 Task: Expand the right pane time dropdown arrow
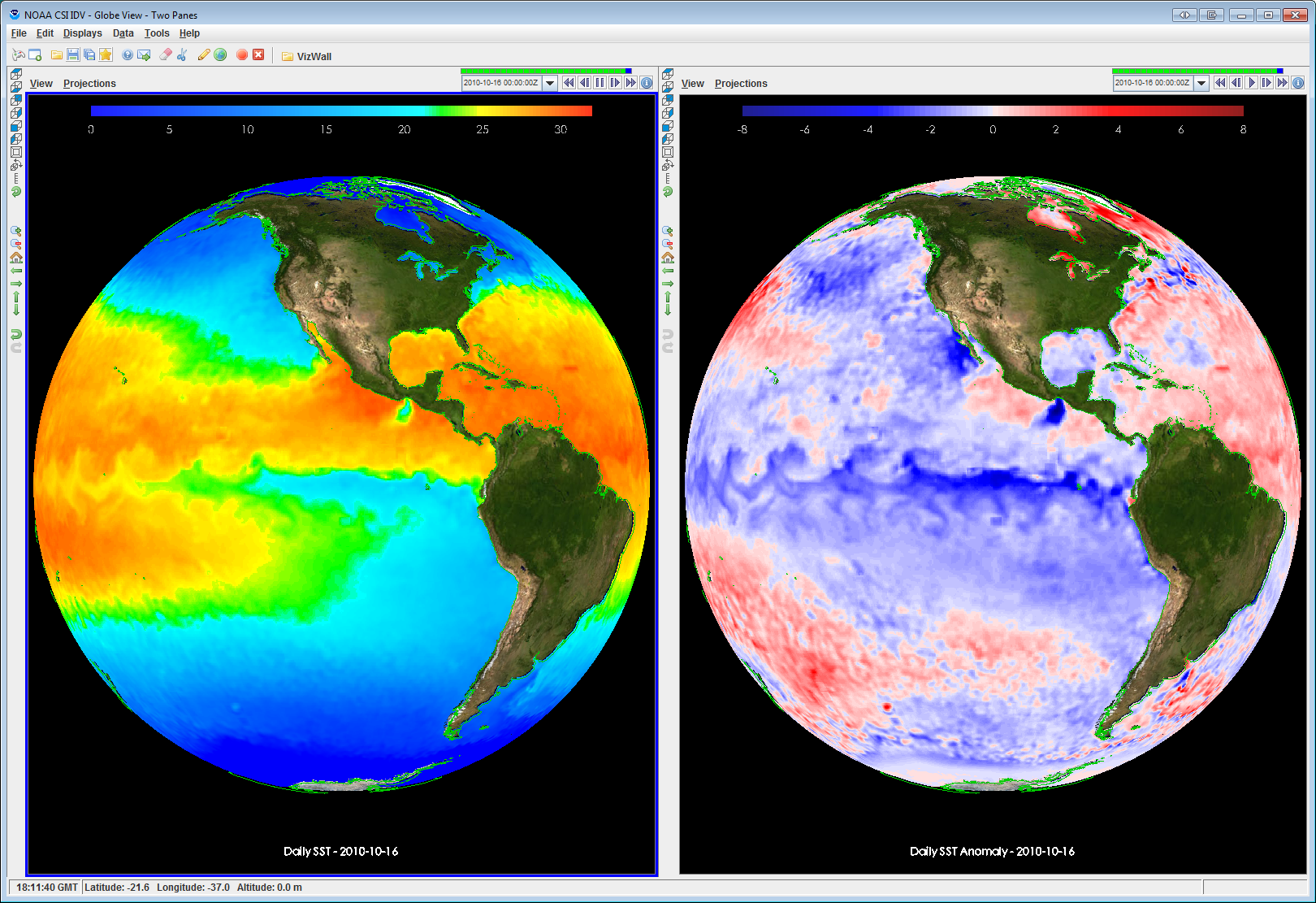coord(1201,83)
